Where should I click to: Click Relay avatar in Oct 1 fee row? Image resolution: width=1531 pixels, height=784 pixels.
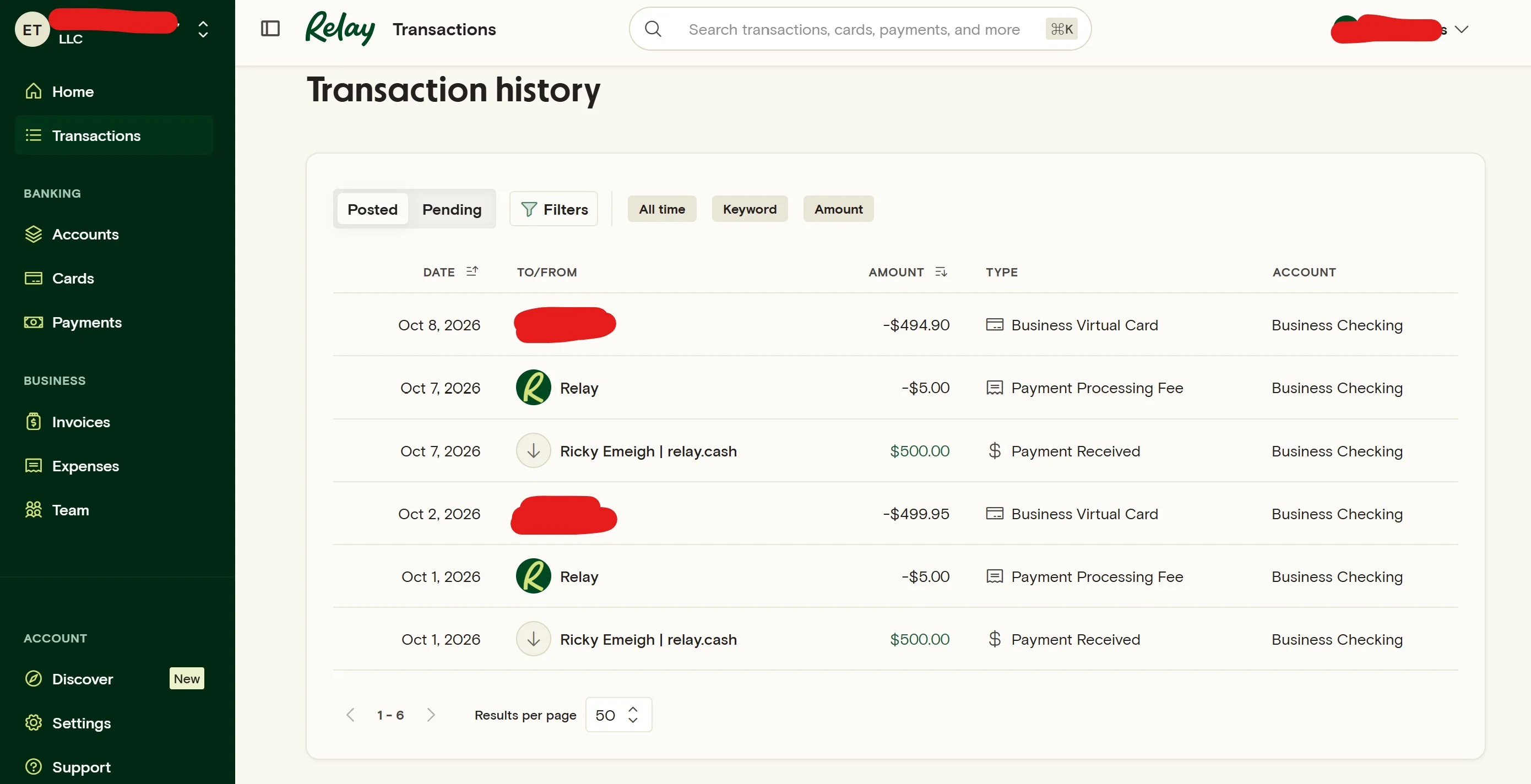[533, 575]
